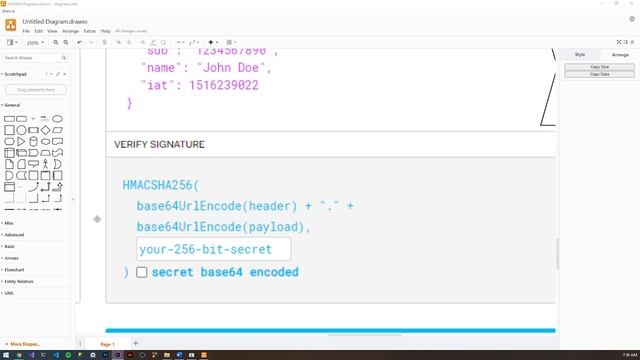The width and height of the screenshot is (640, 360).
Task: Click the fill color bucket icon
Action: pyautogui.click(x=143, y=42)
